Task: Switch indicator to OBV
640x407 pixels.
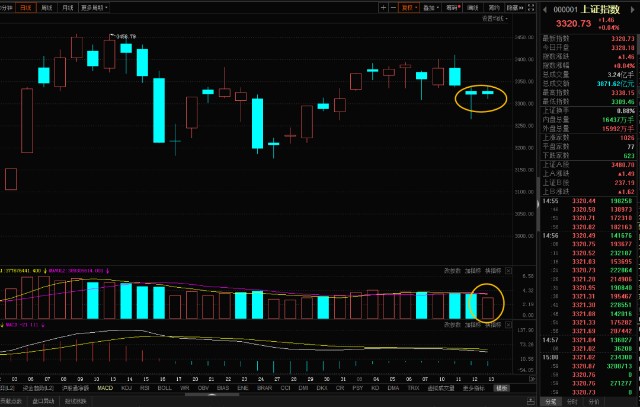Action: 203,388
